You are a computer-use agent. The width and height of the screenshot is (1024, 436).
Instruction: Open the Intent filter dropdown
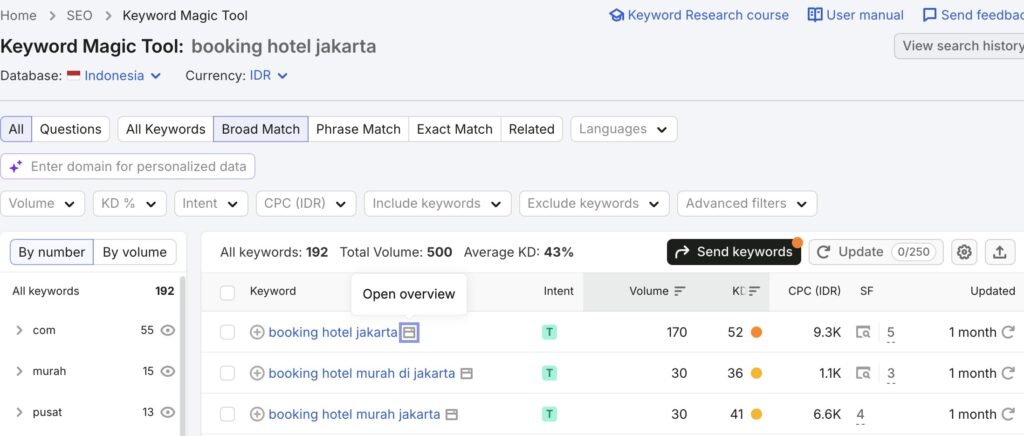click(211, 204)
